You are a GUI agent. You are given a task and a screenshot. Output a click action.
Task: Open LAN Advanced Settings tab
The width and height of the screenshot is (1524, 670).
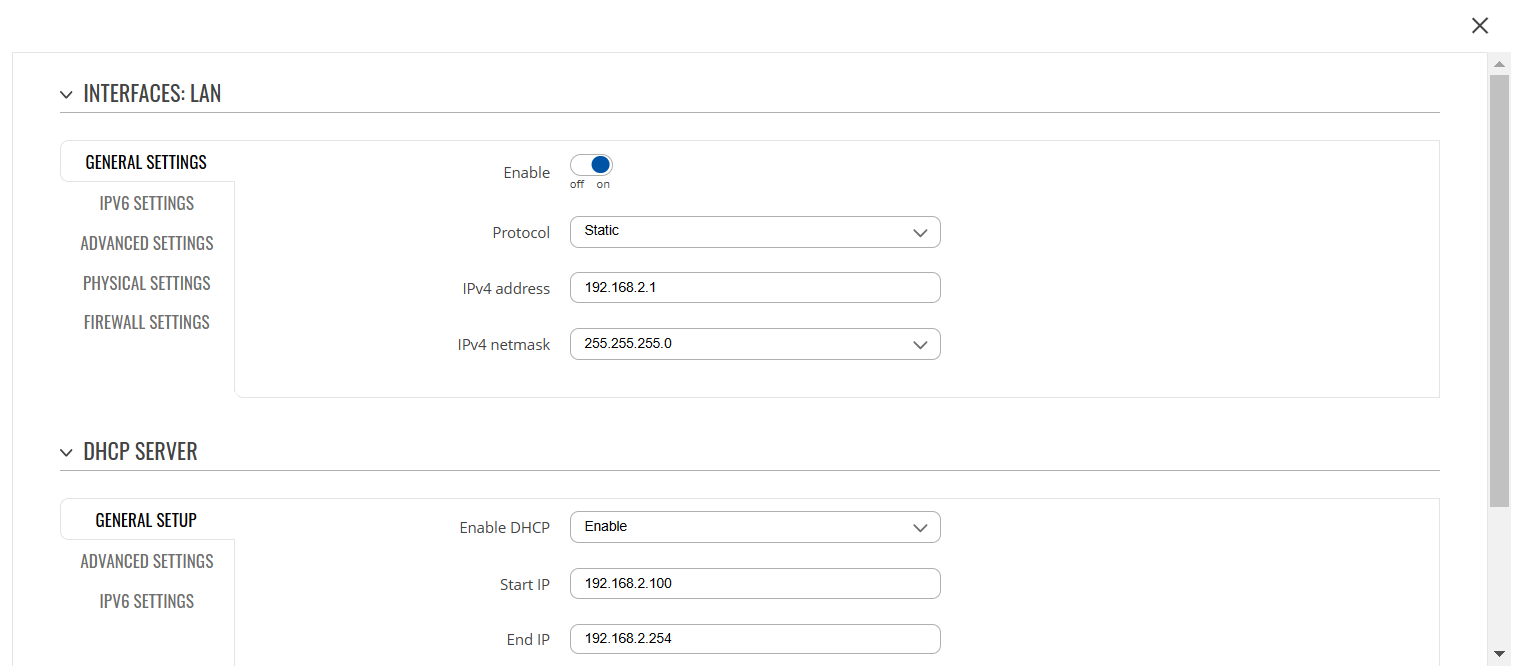pos(147,243)
